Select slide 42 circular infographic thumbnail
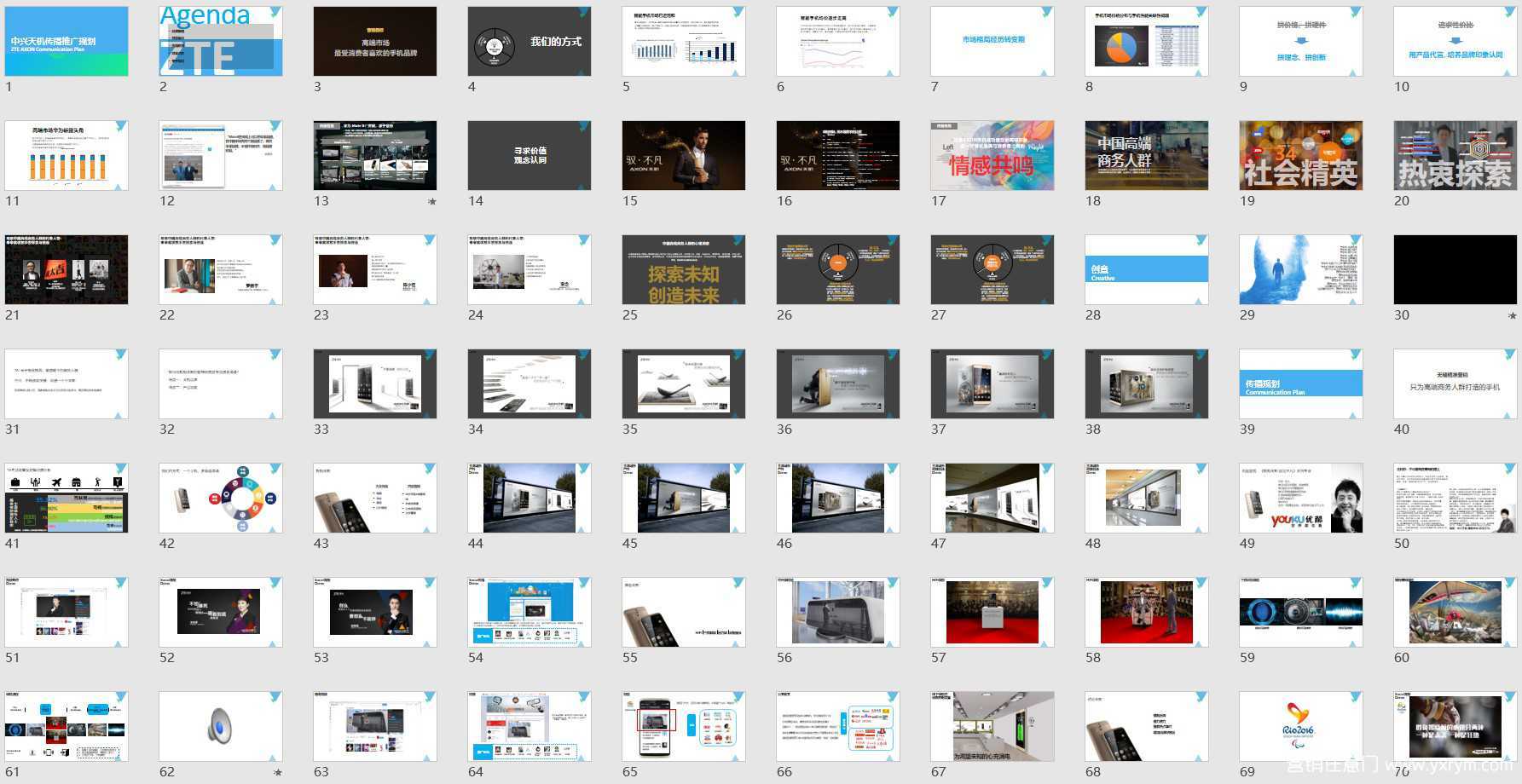Image resolution: width=1522 pixels, height=784 pixels. (x=221, y=498)
